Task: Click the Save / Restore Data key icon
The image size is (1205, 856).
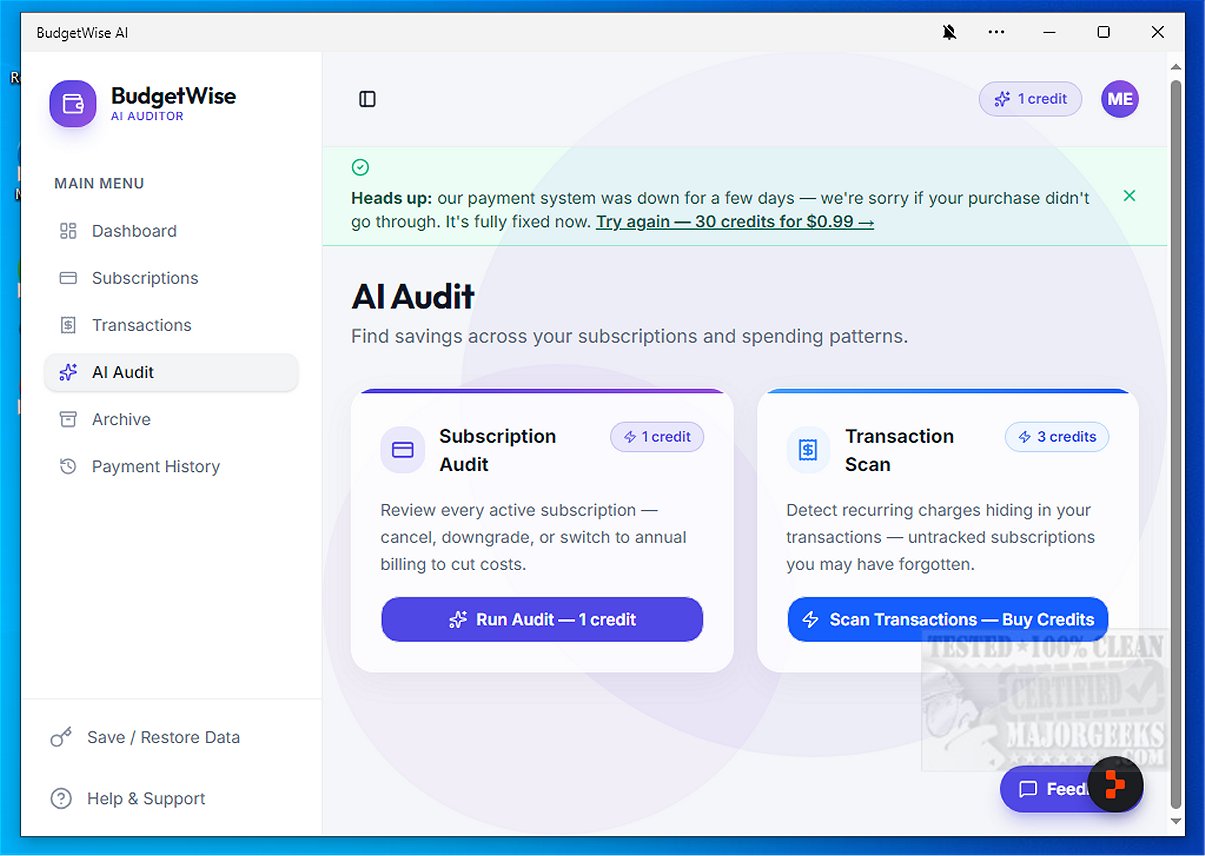Action: pos(61,737)
